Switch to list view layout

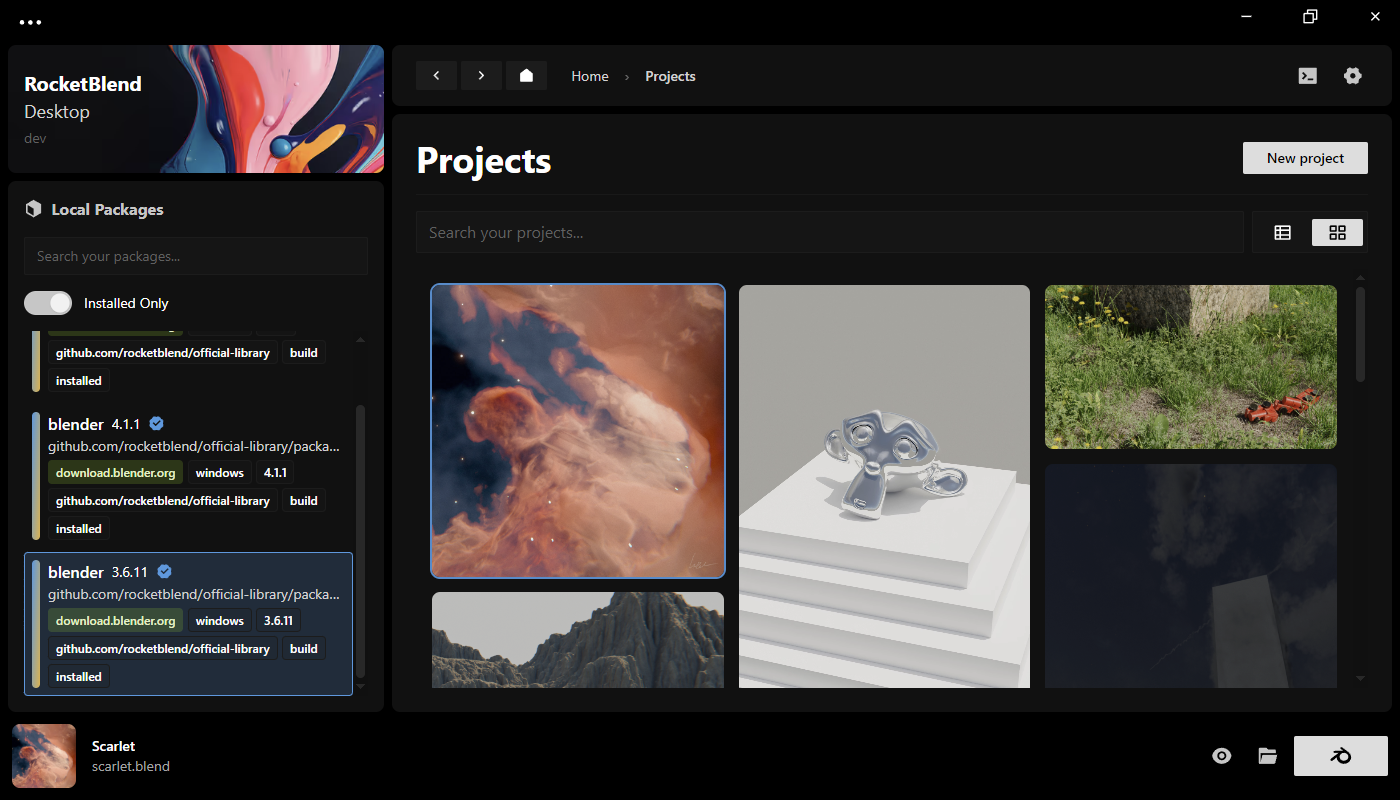pyautogui.click(x=1282, y=233)
